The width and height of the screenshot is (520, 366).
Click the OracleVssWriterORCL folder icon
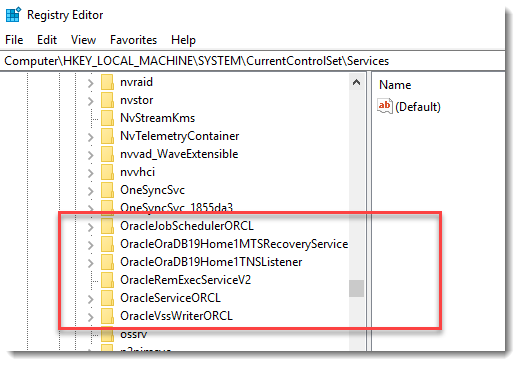pyautogui.click(x=107, y=316)
